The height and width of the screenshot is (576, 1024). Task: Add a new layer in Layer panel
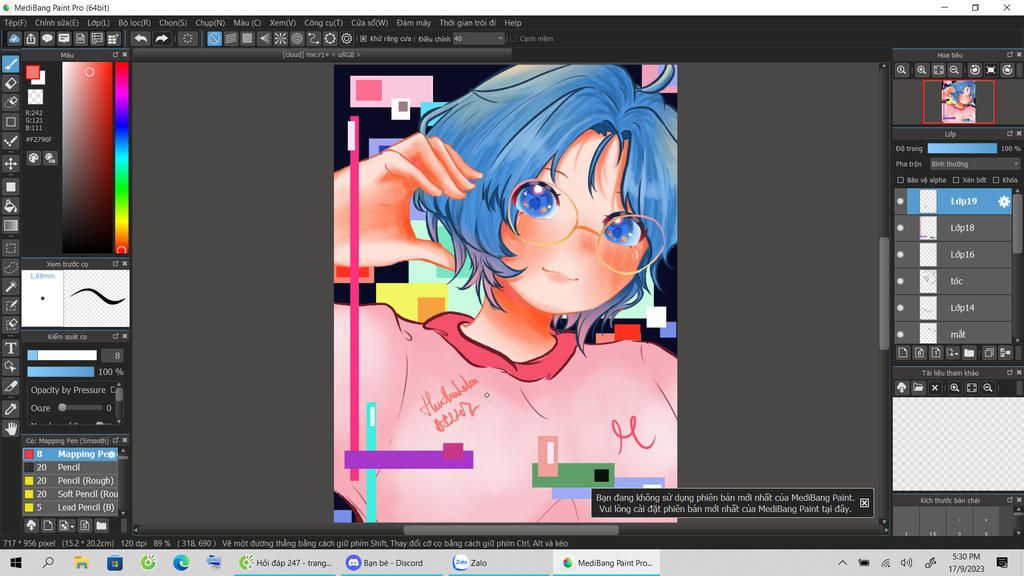click(903, 353)
